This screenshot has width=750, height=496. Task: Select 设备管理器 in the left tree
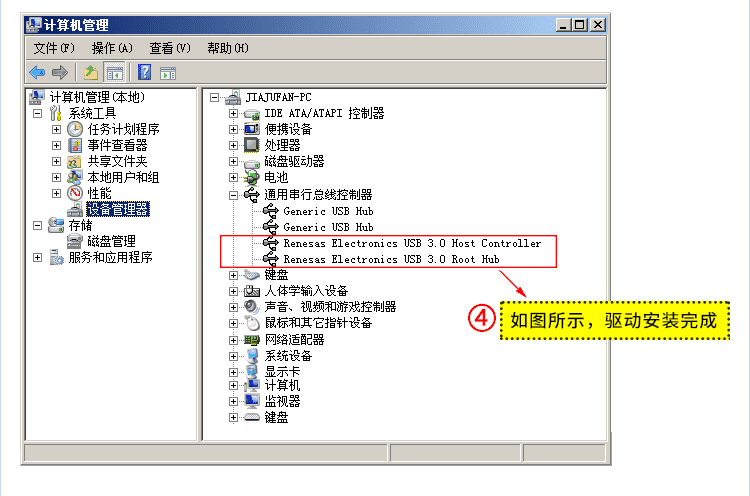coord(118,209)
